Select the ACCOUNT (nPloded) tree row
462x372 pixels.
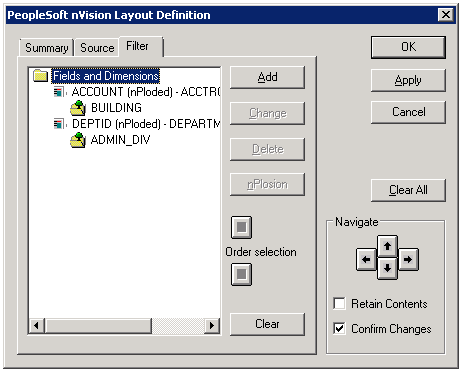tap(146, 92)
